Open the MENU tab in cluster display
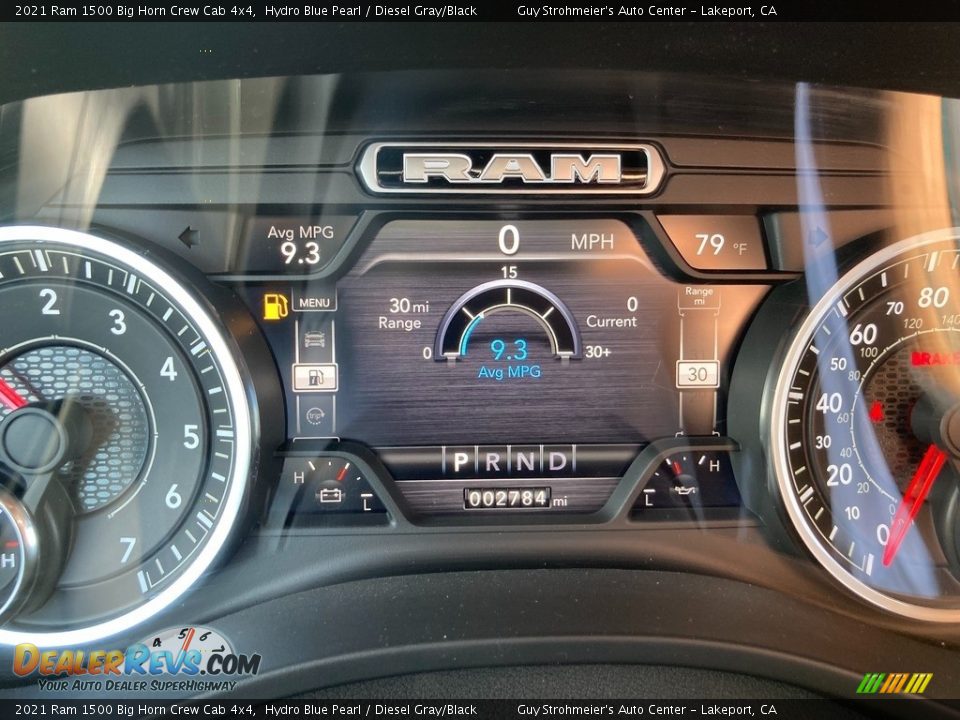The image size is (960, 720). (x=315, y=302)
